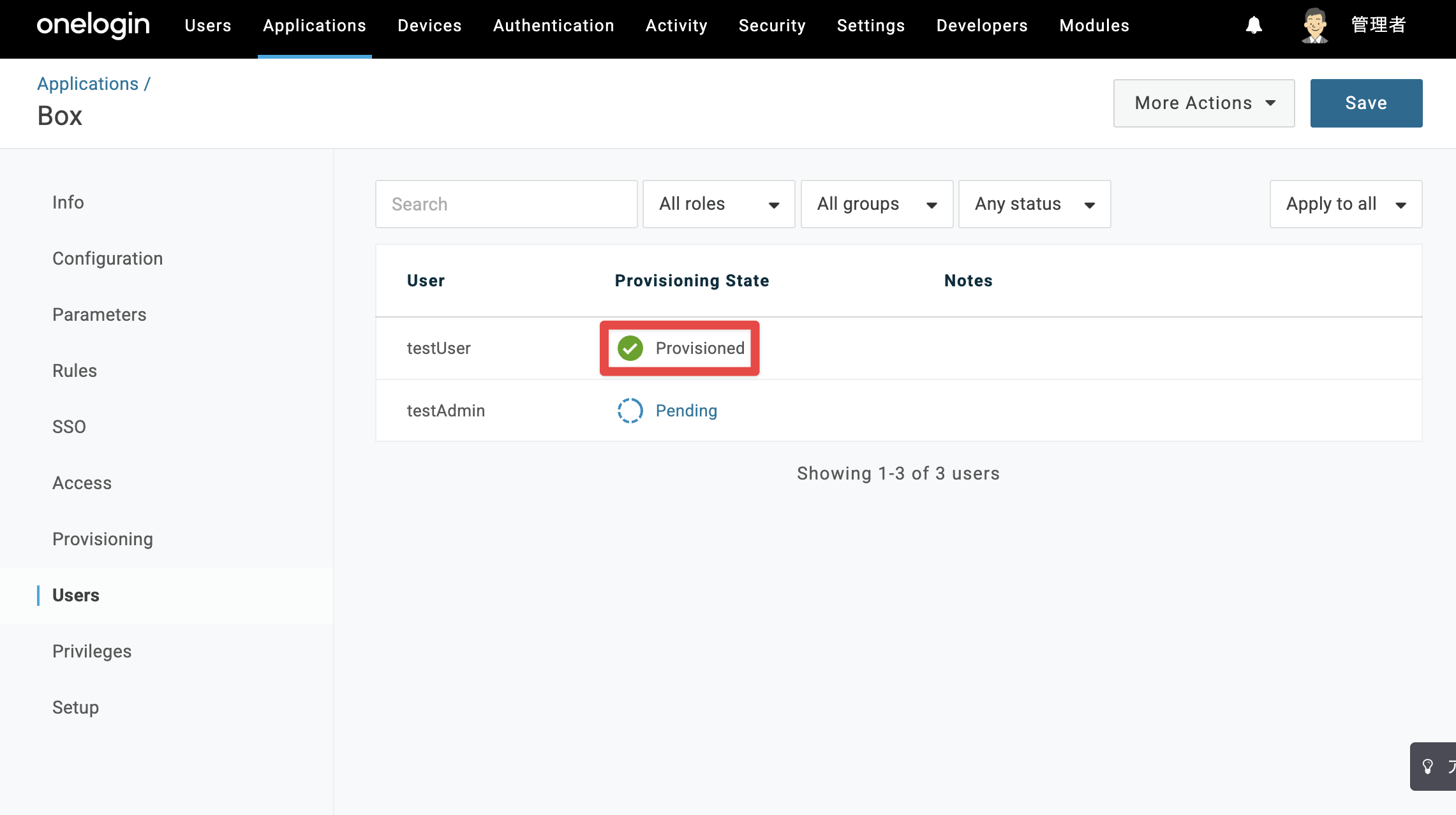The width and height of the screenshot is (1456, 815).
Task: Click the green Provisioned check icon for testUser
Action: coord(630,348)
